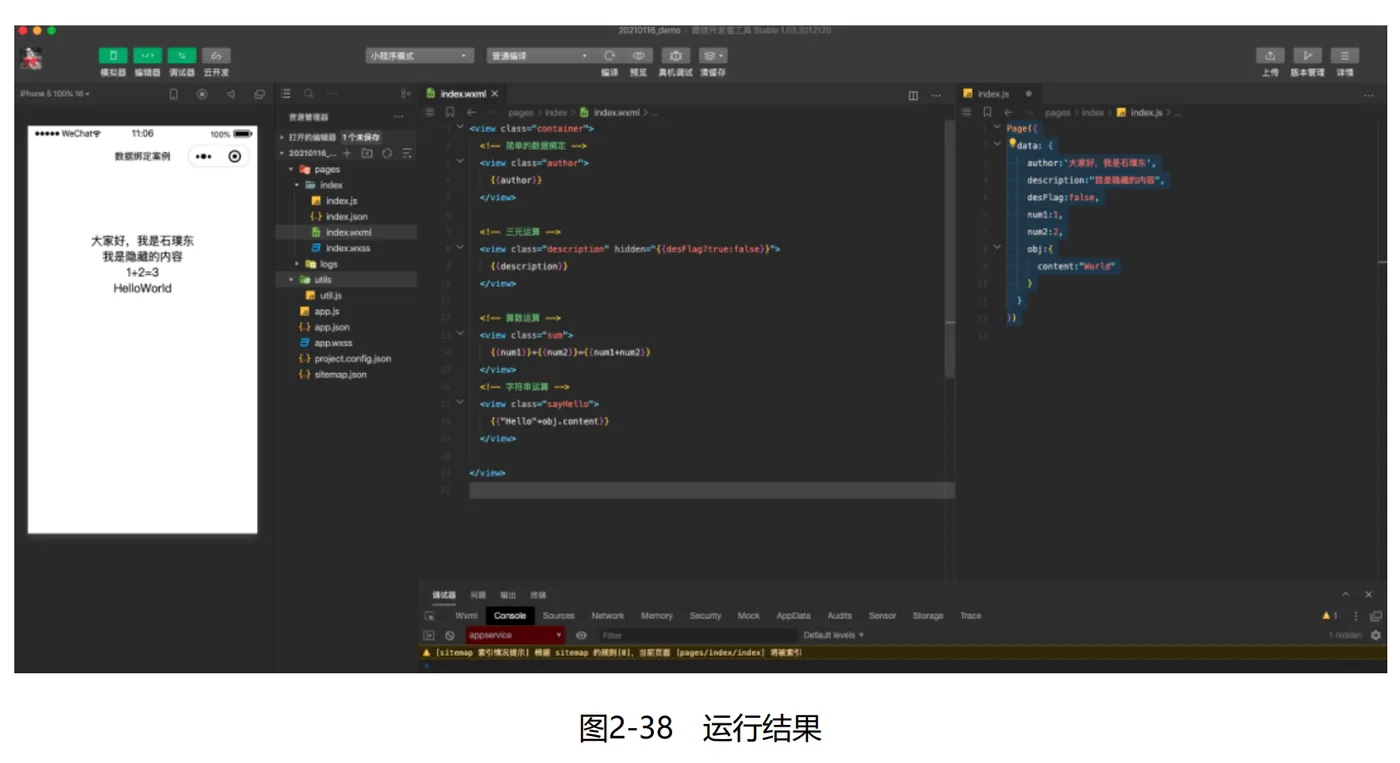Image resolution: width=1400 pixels, height=763 pixels.
Task: Open console settings gear icon
Action: [x=1376, y=635]
